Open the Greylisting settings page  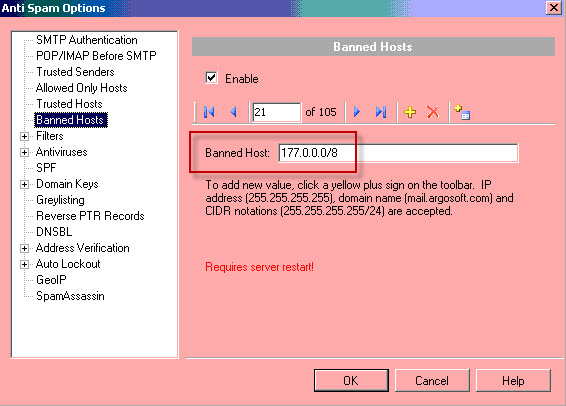[x=60, y=200]
